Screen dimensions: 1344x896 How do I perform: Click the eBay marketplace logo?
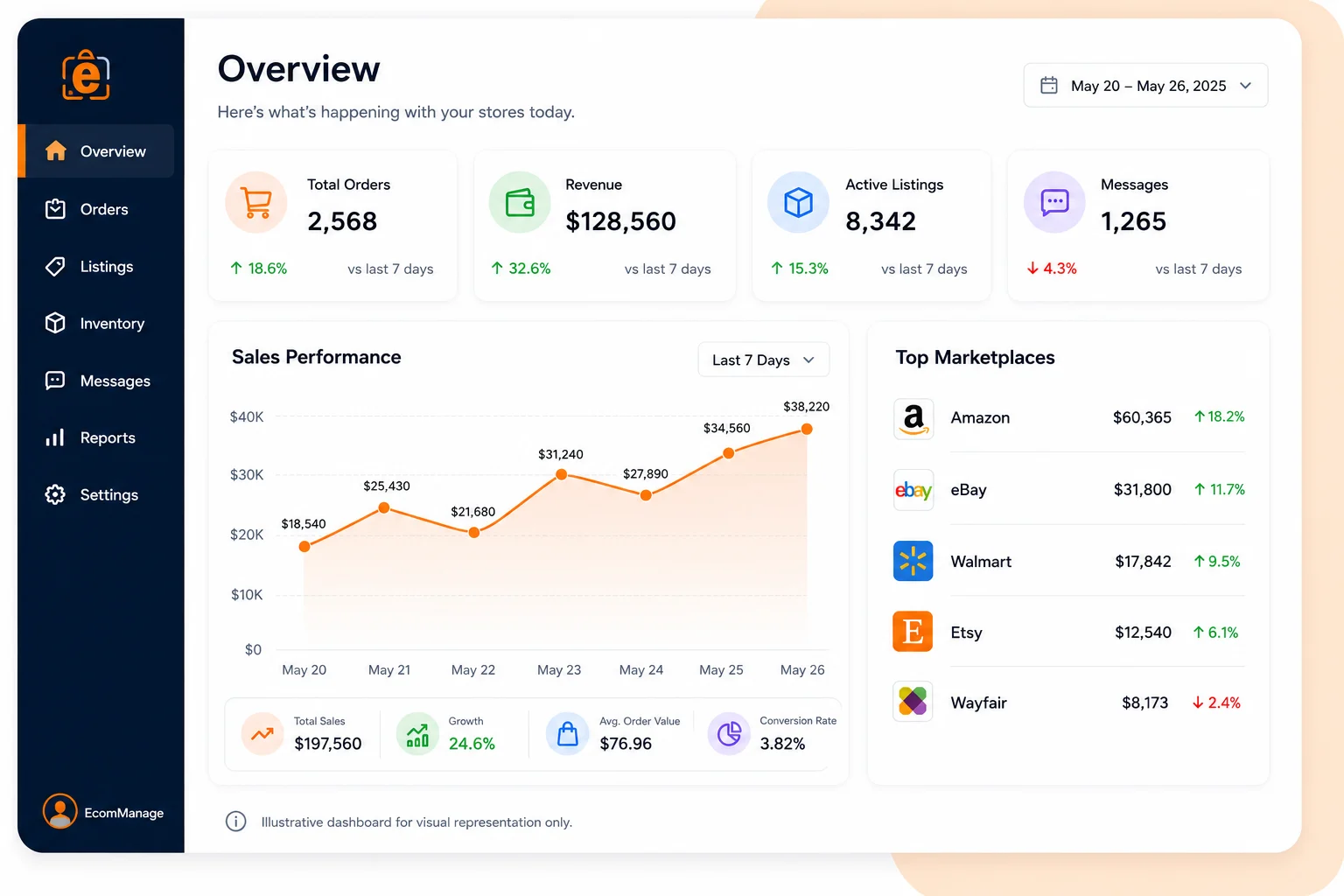point(913,490)
